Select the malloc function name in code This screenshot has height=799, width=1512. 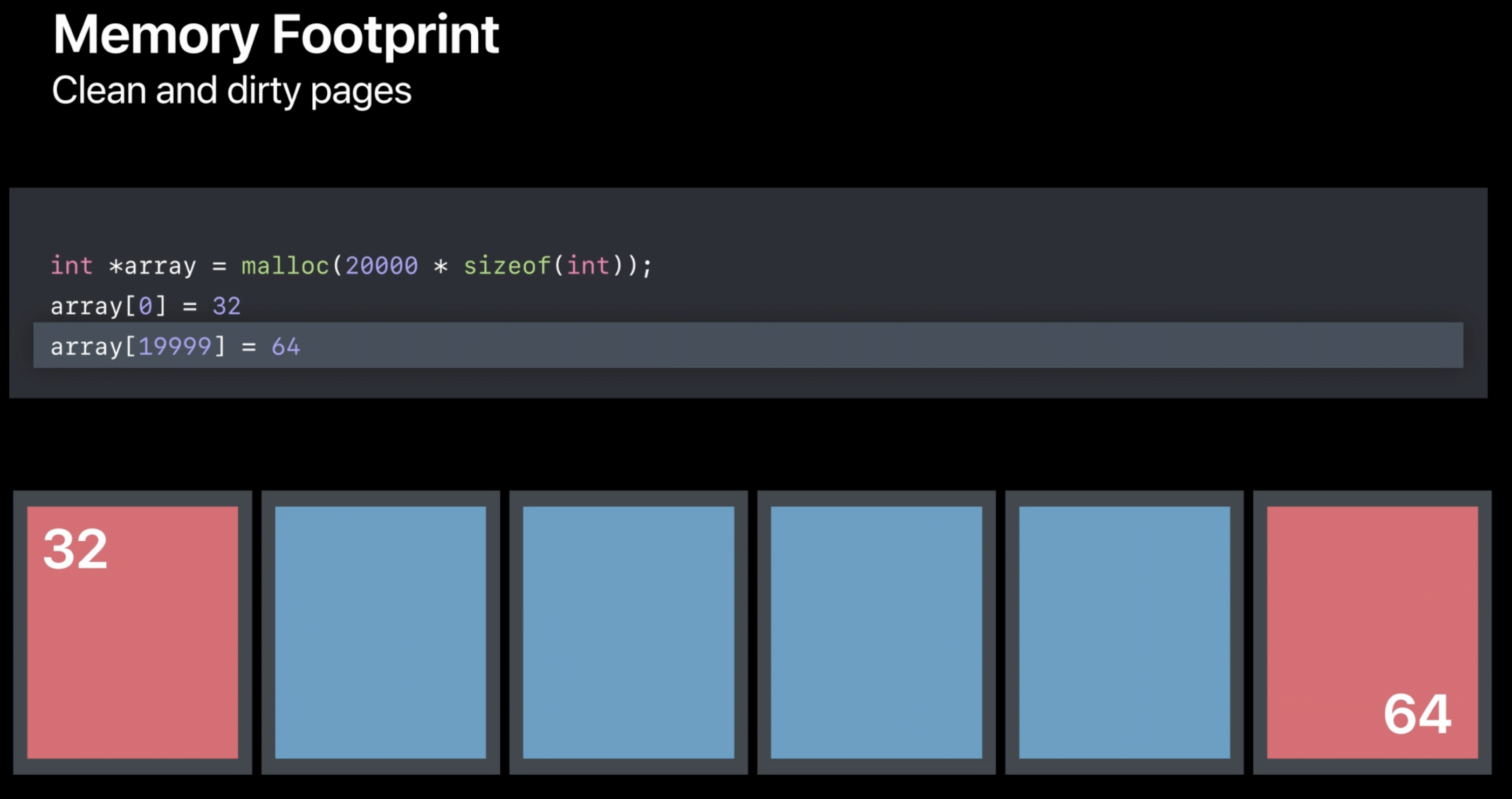285,266
